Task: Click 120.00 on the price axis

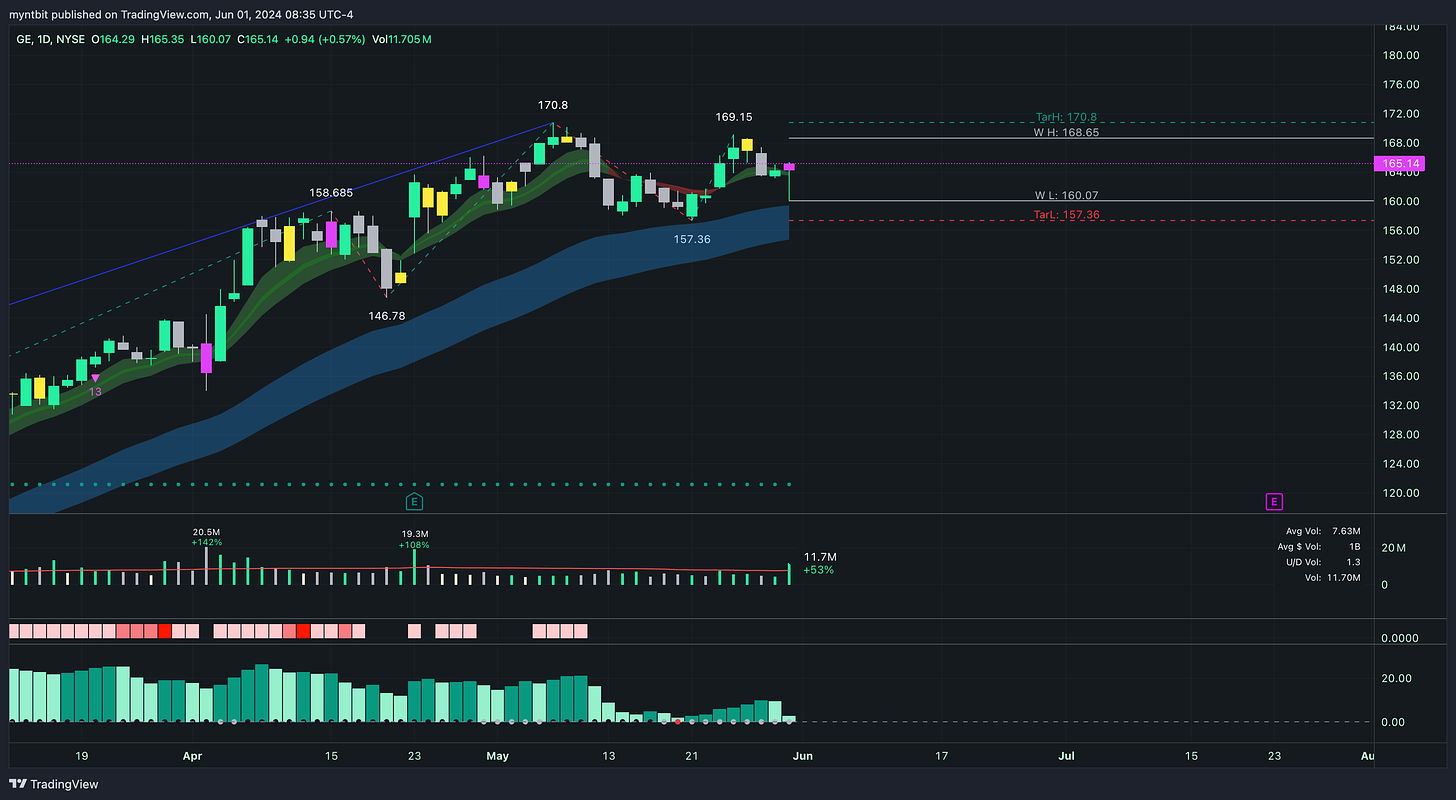Action: [x=1403, y=493]
